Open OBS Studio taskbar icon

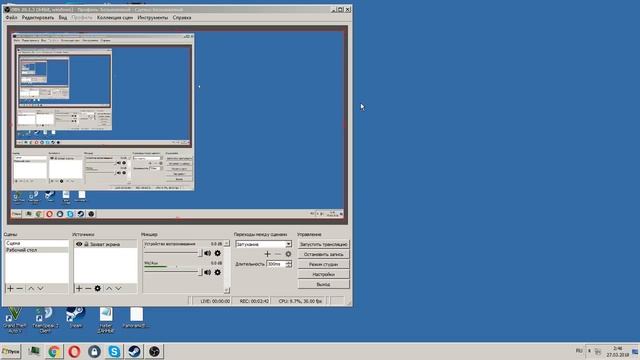[x=154, y=351]
